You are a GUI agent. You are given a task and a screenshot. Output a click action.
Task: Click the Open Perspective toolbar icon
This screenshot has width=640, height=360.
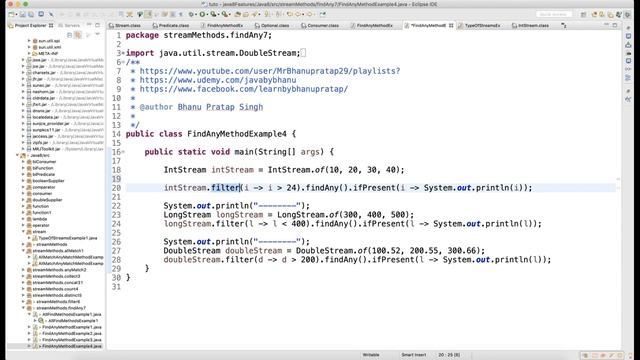[x=583, y=14]
